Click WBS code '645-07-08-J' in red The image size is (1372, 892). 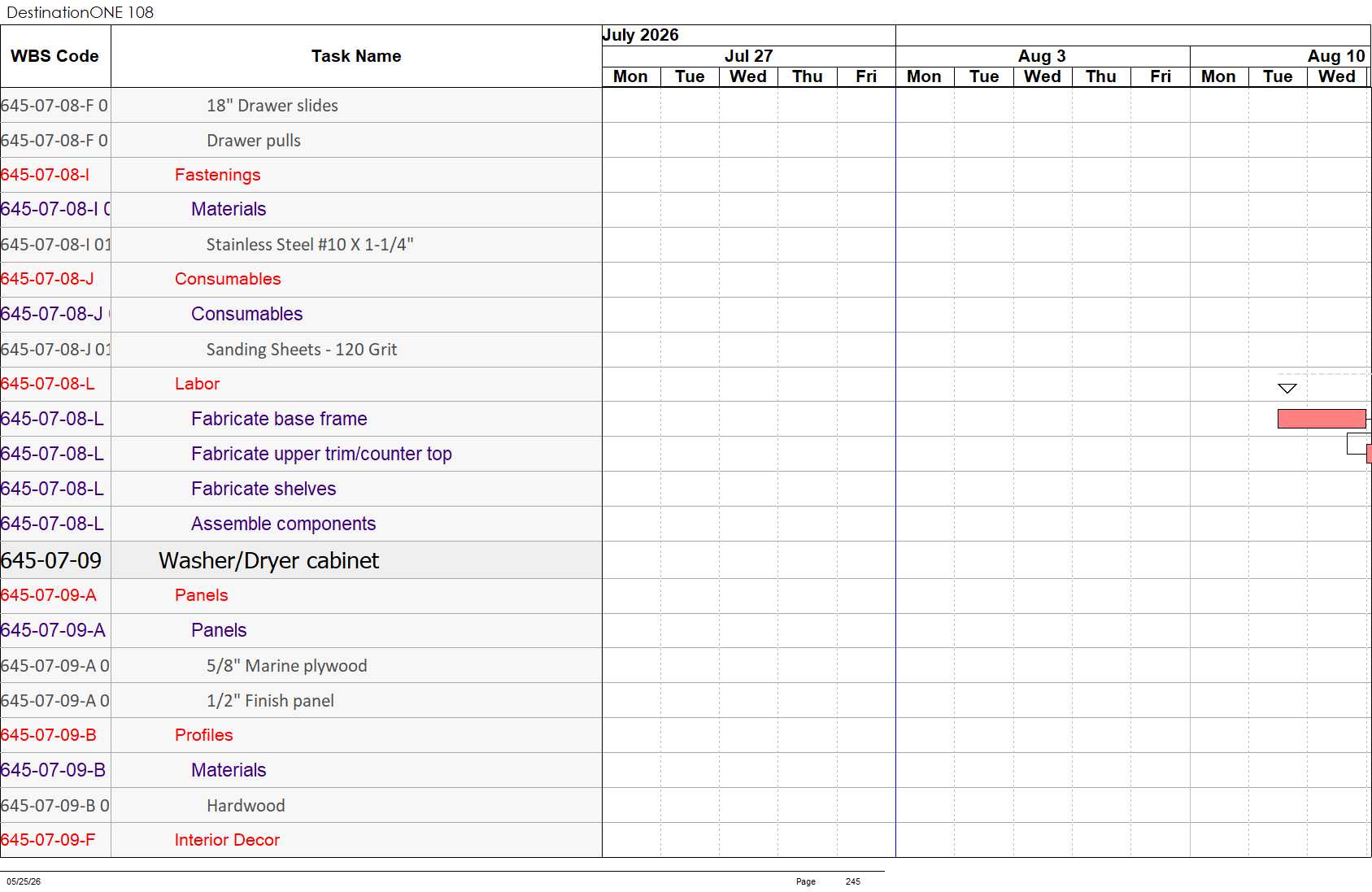tap(47, 279)
